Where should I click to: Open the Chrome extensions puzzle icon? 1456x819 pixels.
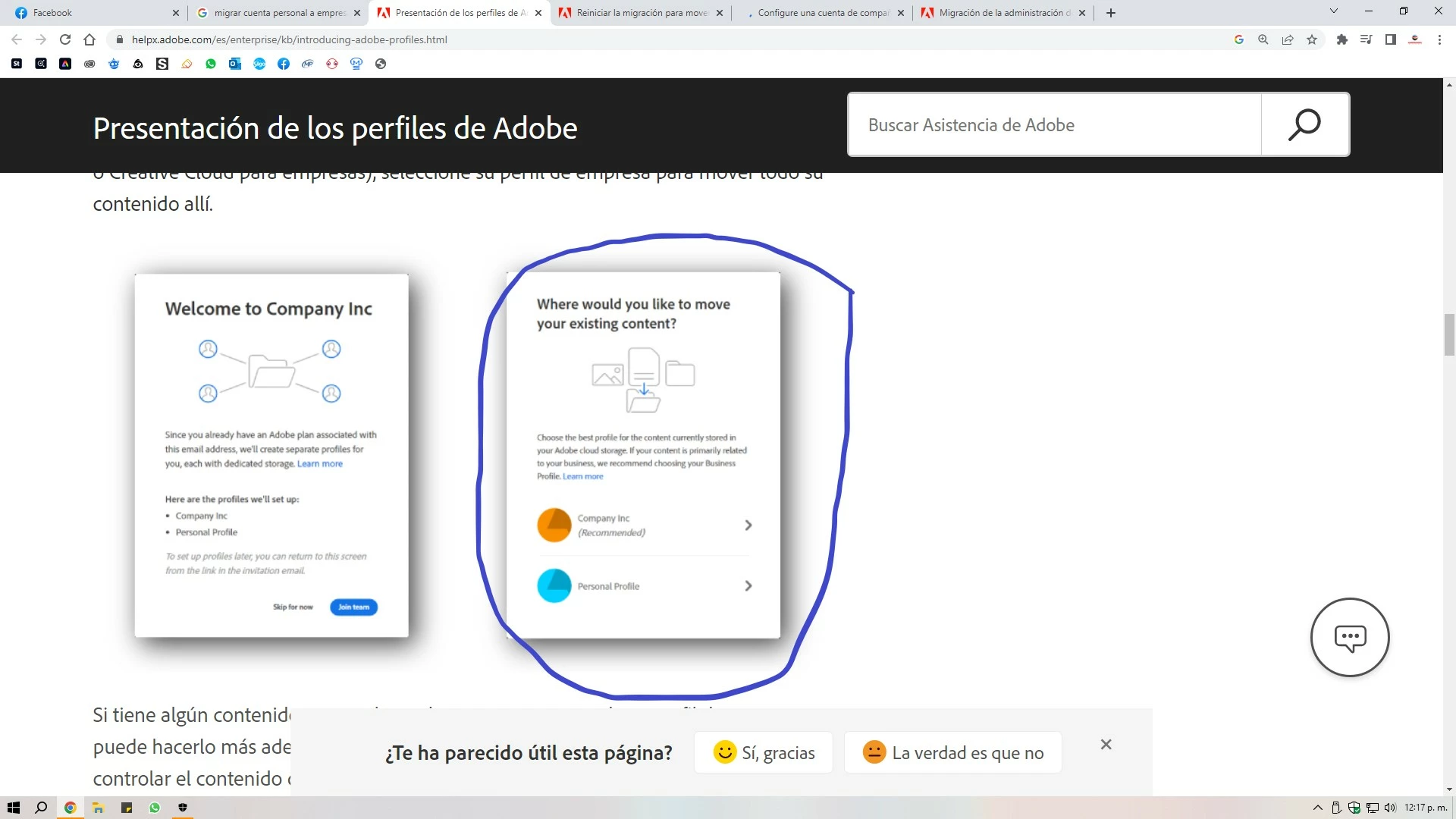(1341, 39)
